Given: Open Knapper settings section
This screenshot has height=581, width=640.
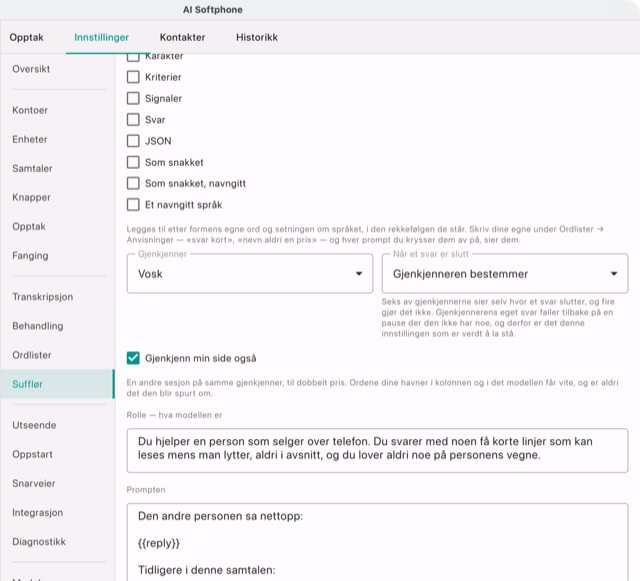Looking at the screenshot, I should click(57, 197).
